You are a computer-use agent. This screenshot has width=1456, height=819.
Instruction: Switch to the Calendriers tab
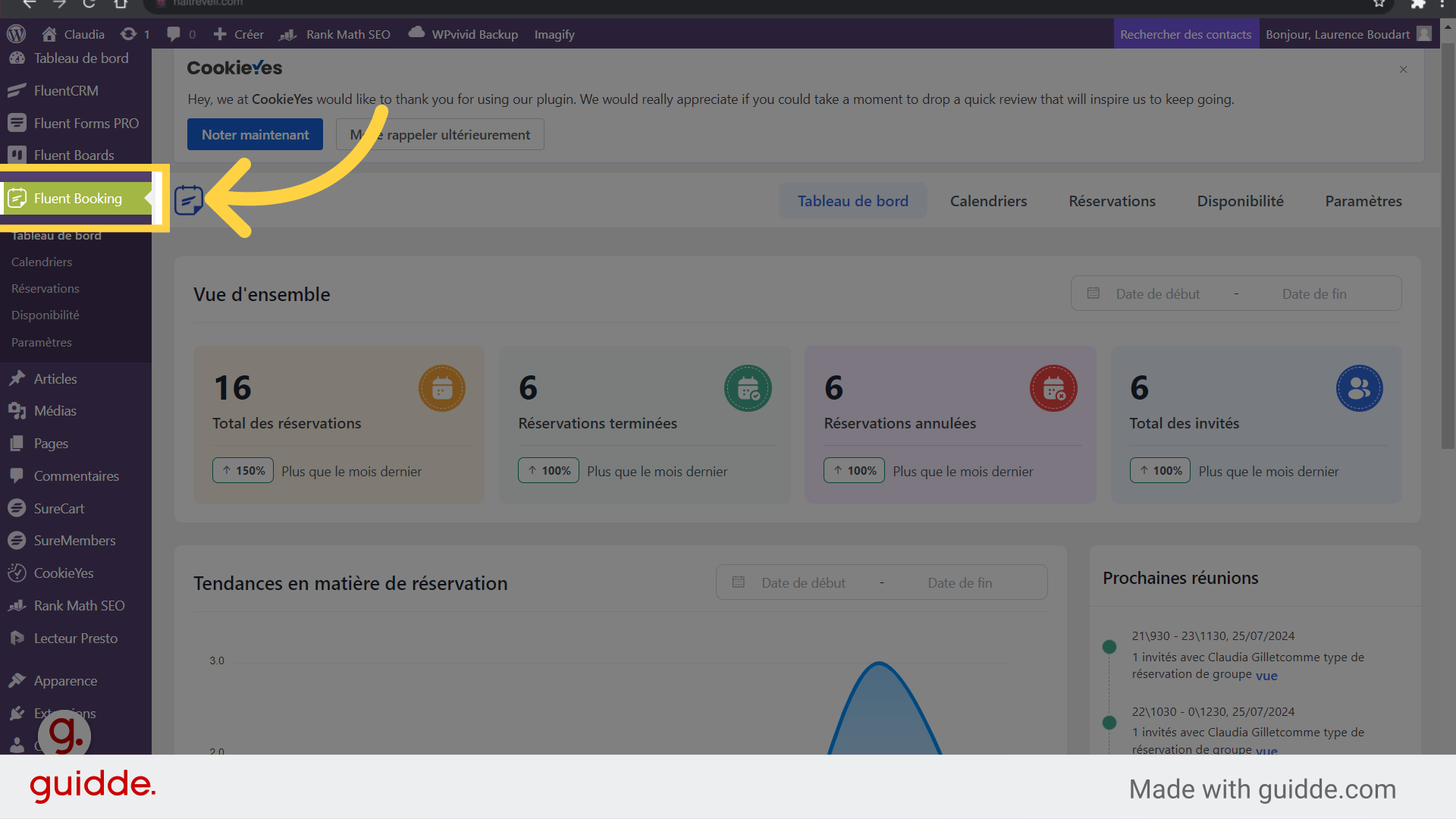pyautogui.click(x=988, y=201)
